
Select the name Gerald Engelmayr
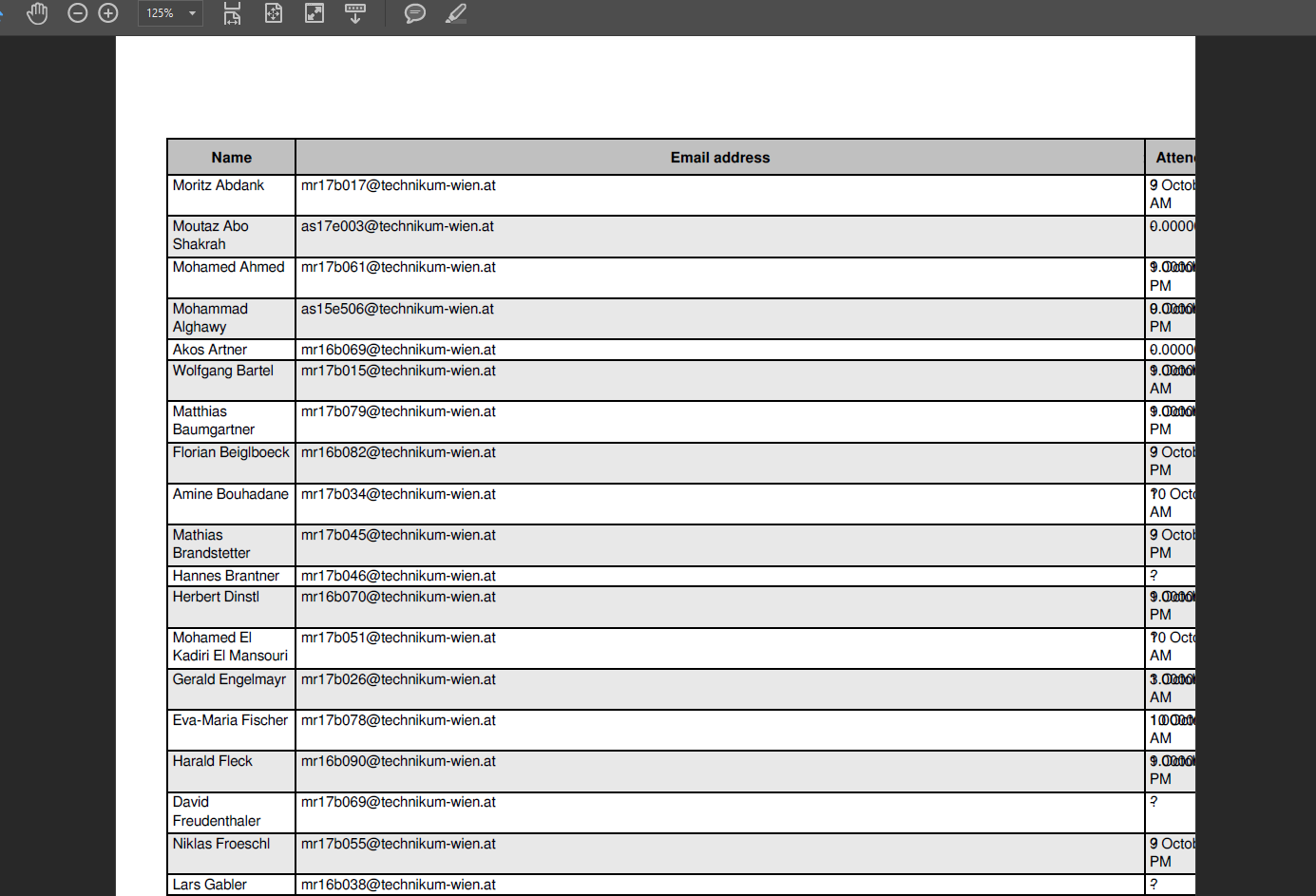tap(229, 679)
